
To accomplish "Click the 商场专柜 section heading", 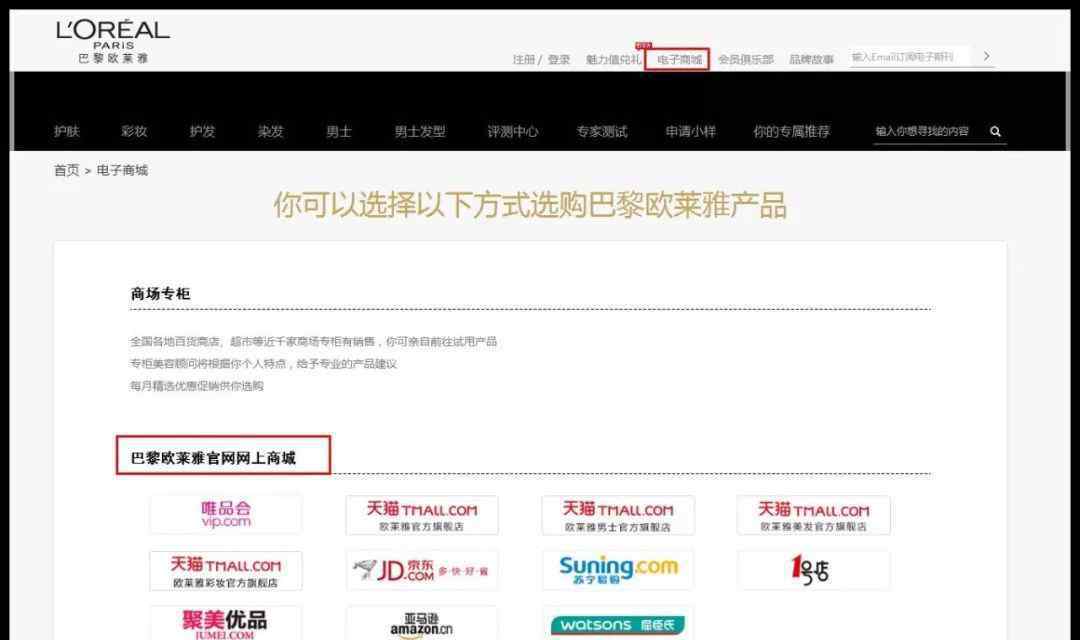I will pyautogui.click(x=160, y=293).
